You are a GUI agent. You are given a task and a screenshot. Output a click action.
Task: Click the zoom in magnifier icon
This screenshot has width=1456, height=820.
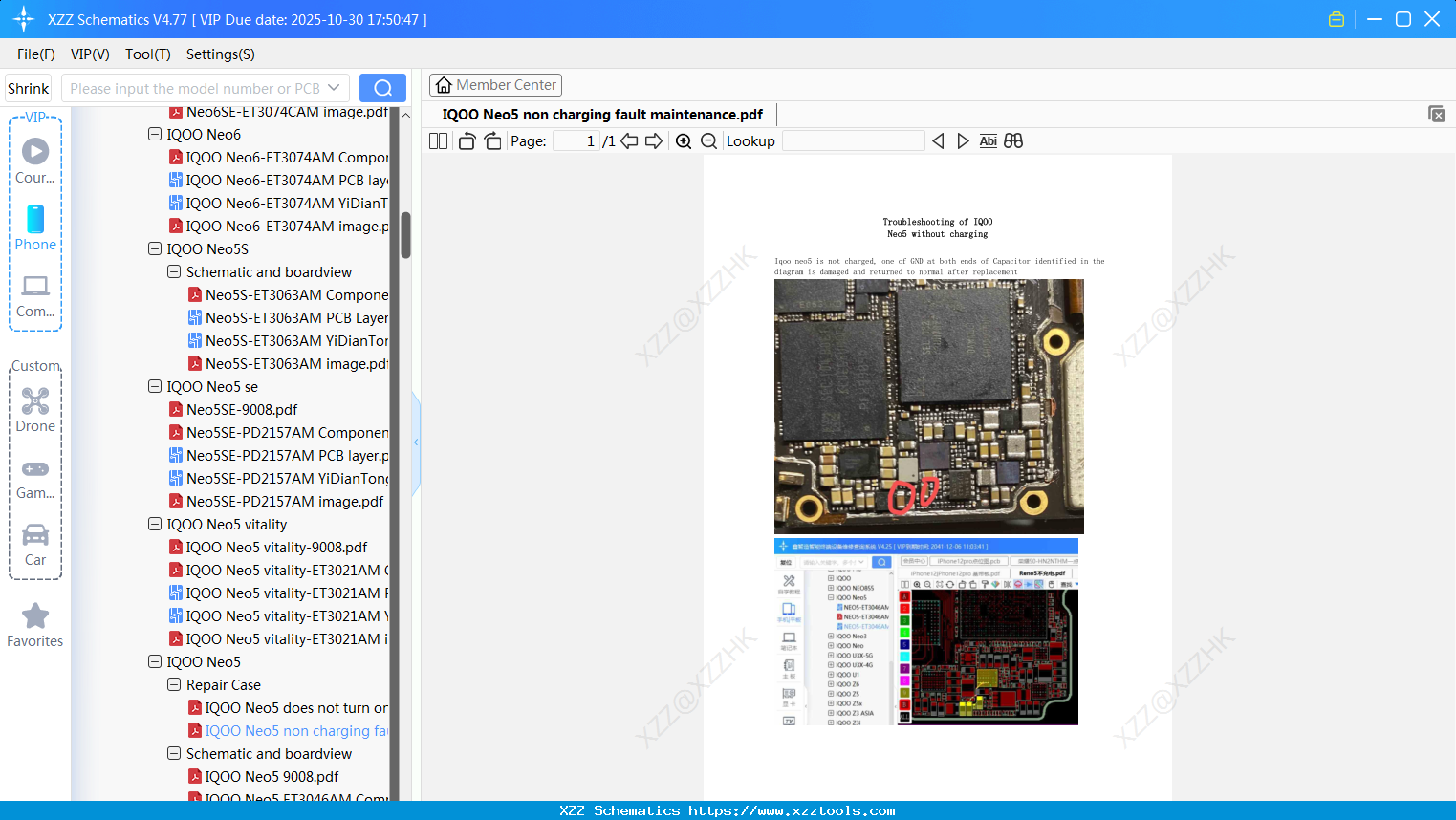pyautogui.click(x=684, y=141)
